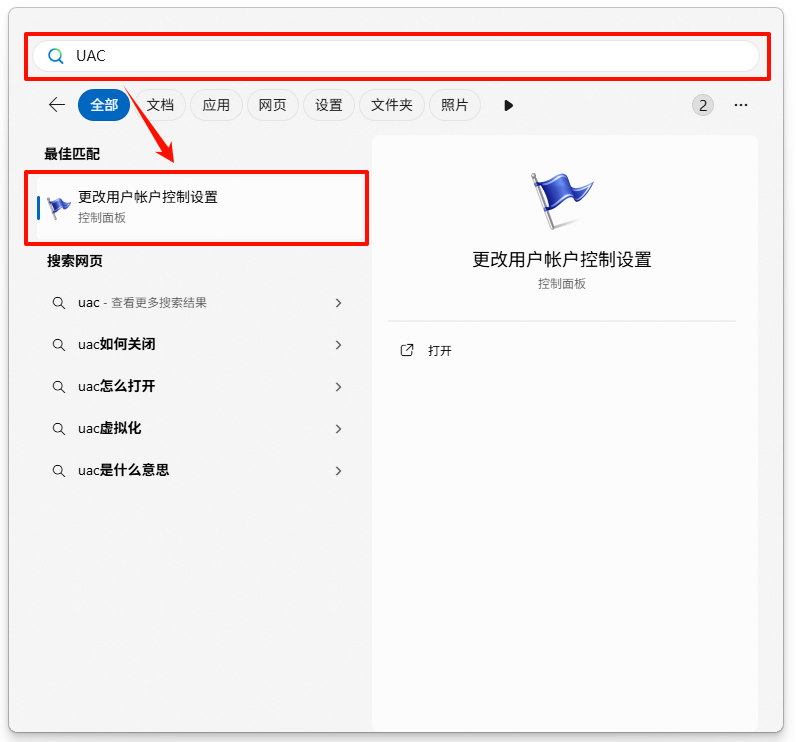
Task: Expand chevron next to uac怎么打开
Action: [x=339, y=387]
